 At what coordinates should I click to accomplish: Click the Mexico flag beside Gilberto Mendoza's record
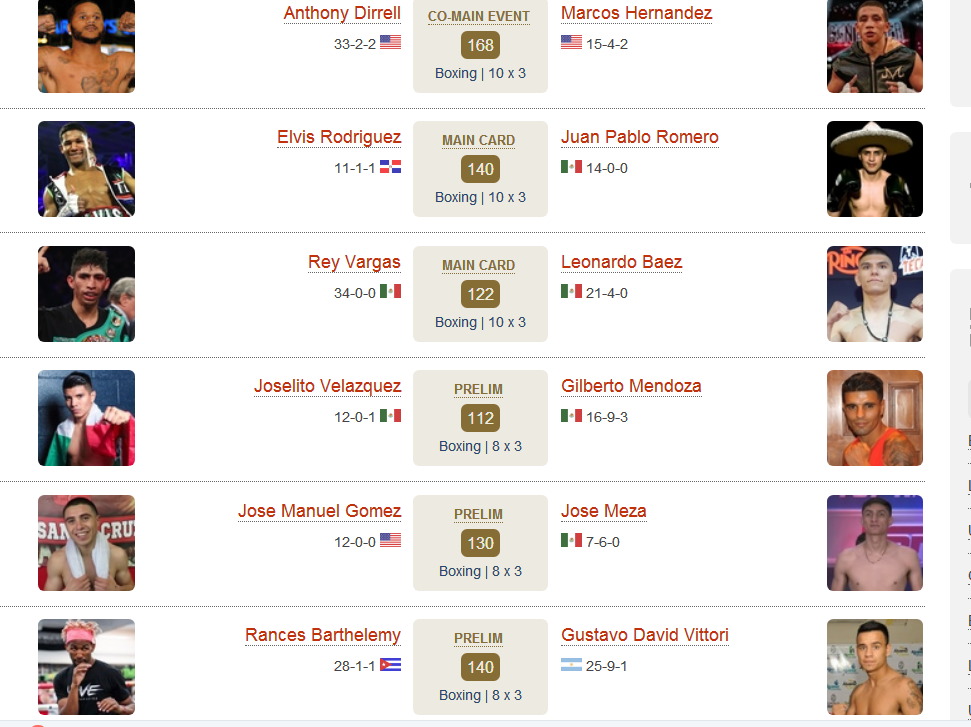[x=572, y=416]
